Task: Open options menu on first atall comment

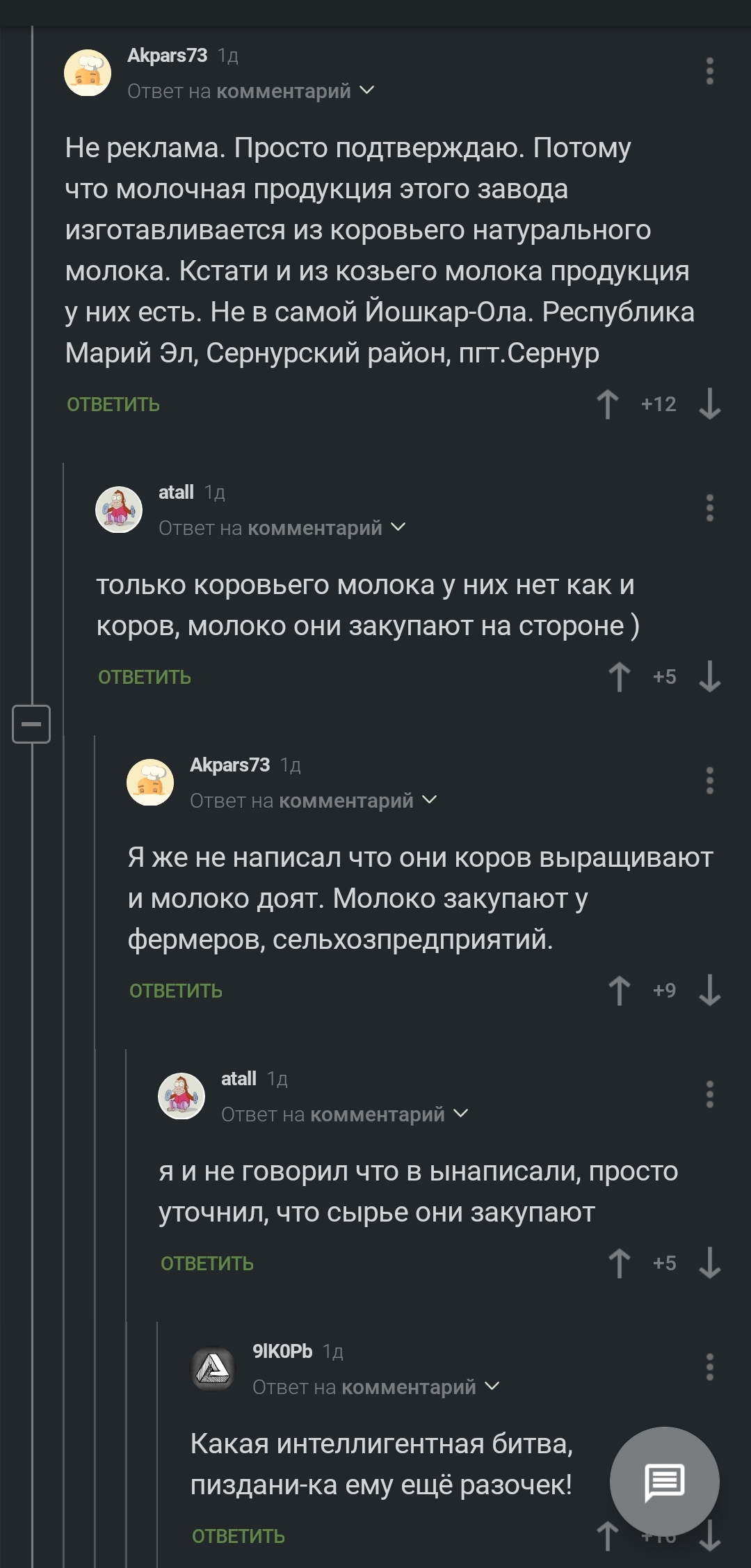Action: pos(709,509)
